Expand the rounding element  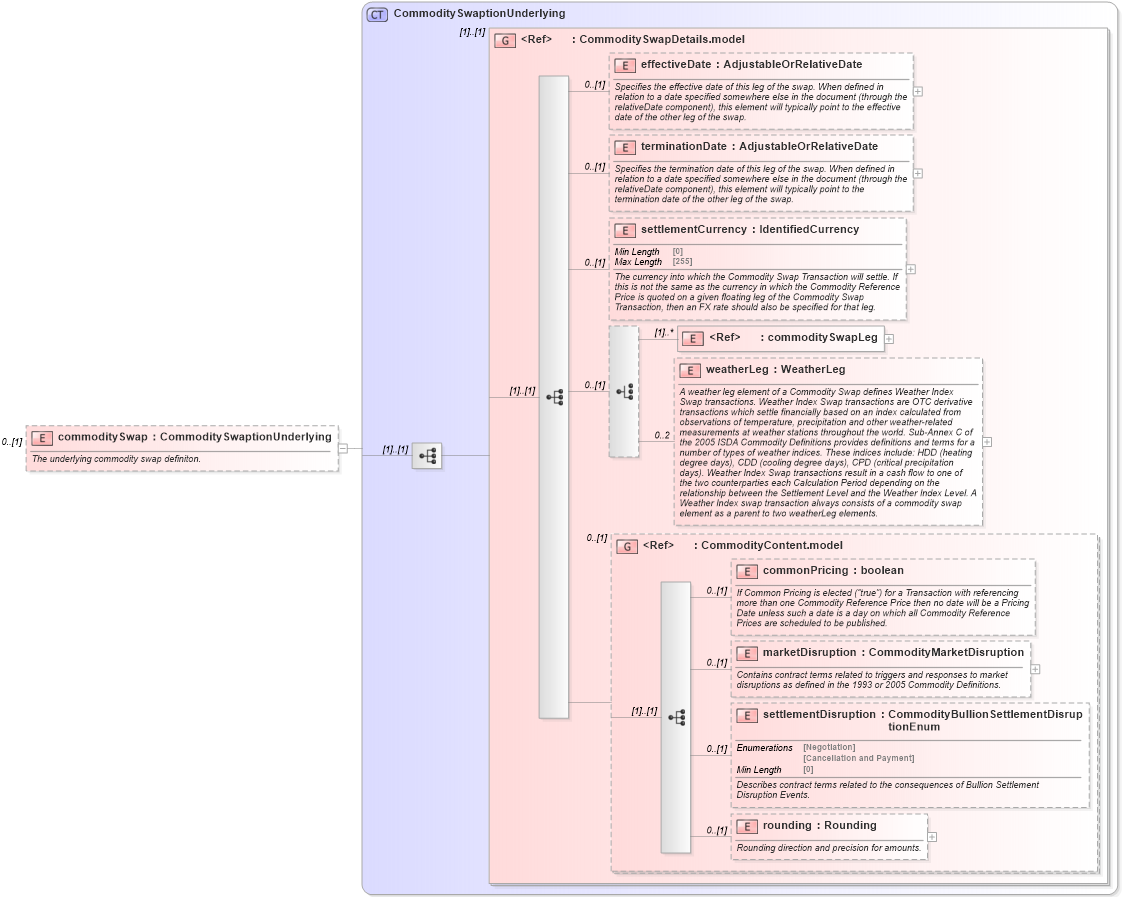tap(932, 837)
